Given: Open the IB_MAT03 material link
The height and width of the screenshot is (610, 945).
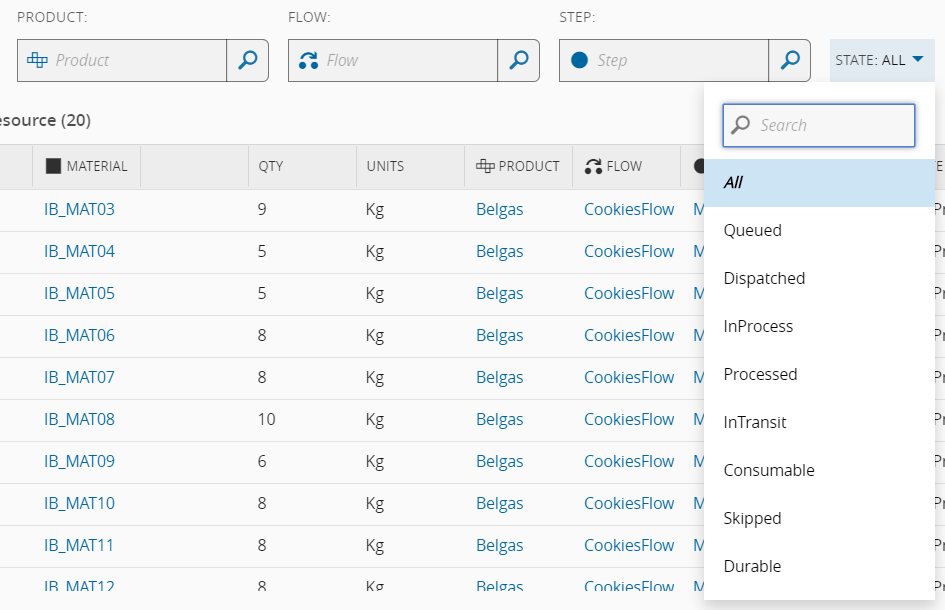Looking at the screenshot, I should (x=79, y=209).
